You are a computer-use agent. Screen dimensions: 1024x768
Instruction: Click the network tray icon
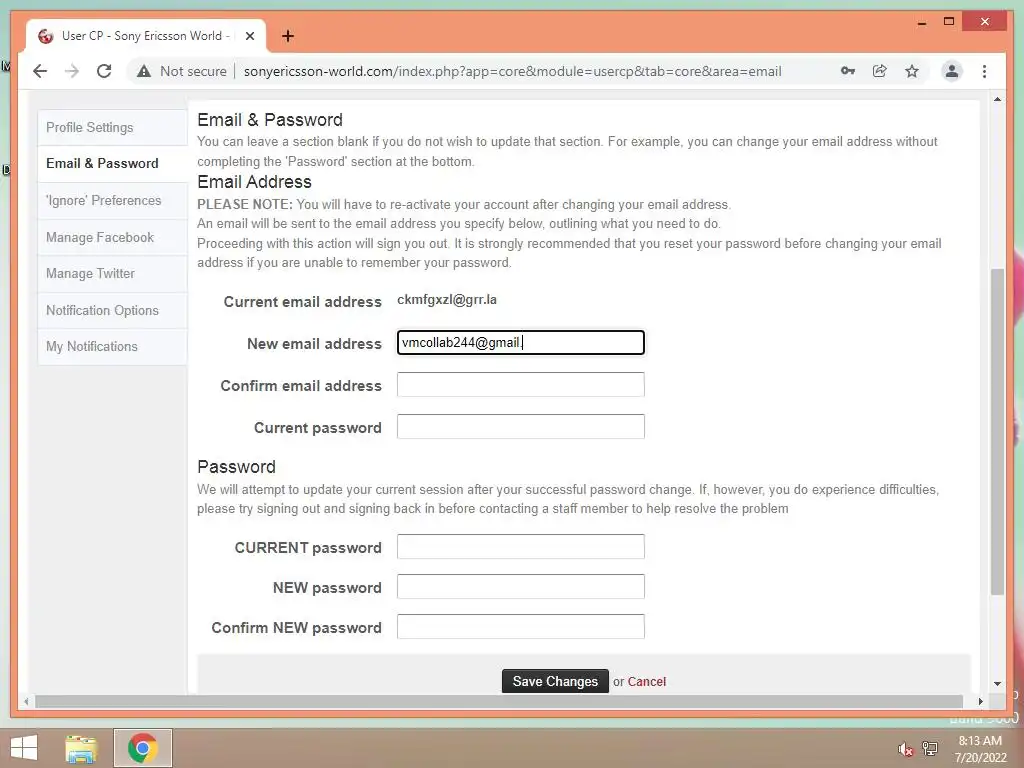point(930,748)
